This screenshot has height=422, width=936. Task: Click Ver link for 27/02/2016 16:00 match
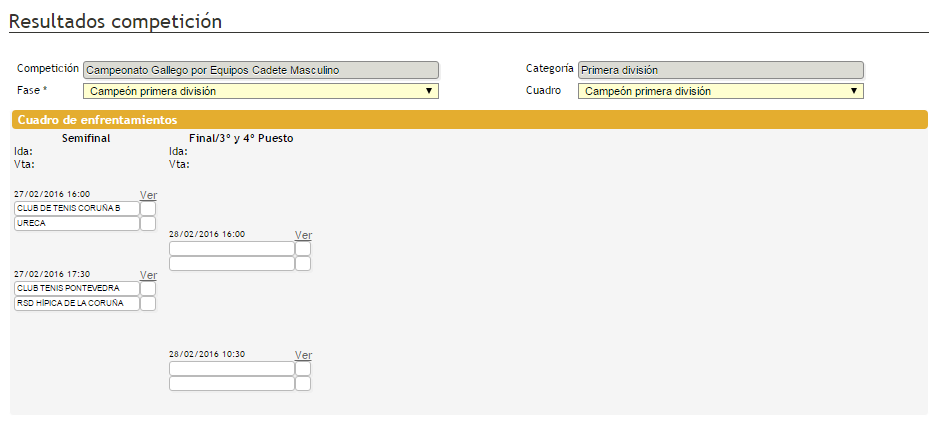click(x=148, y=195)
